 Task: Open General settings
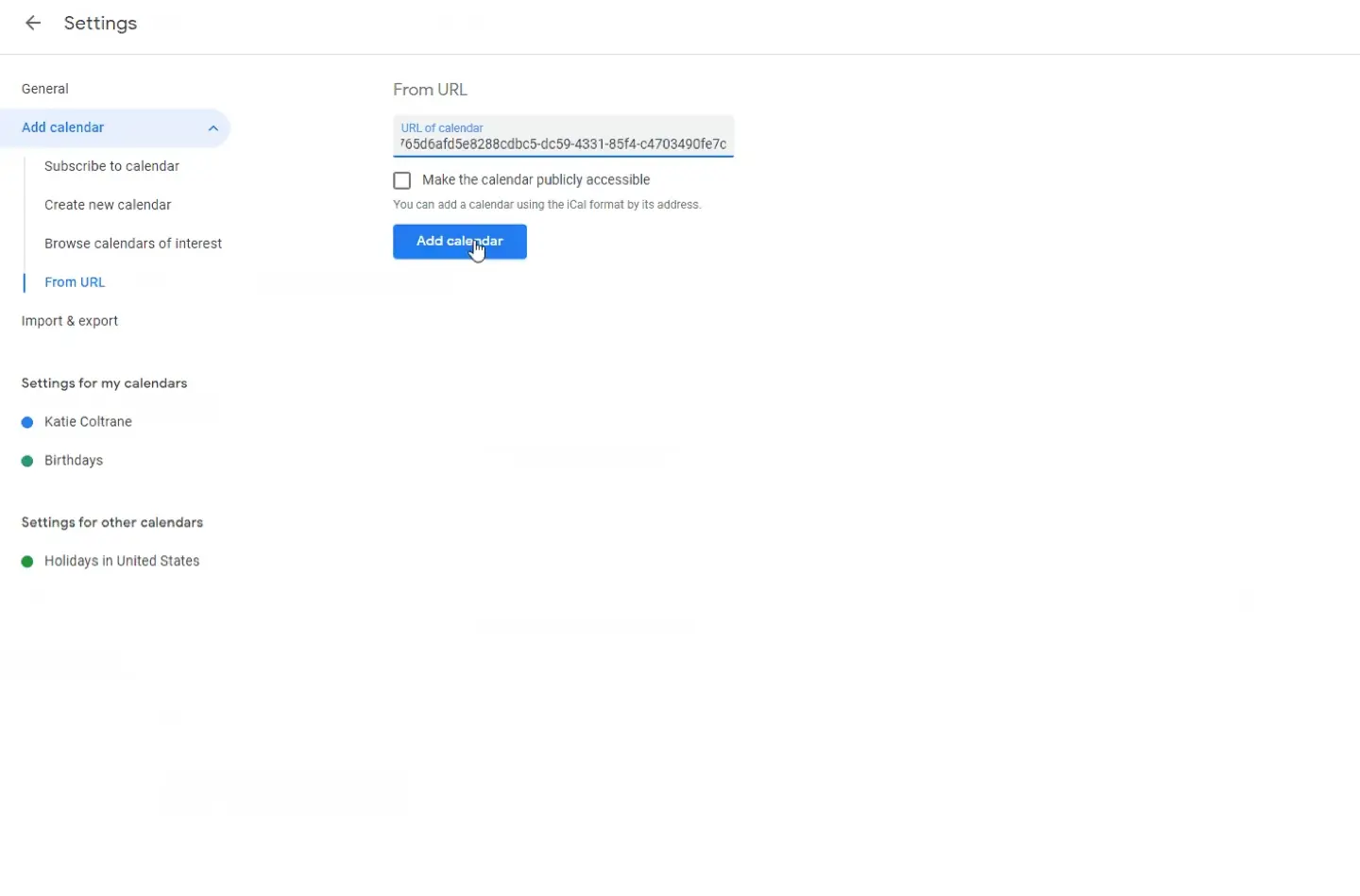point(45,89)
